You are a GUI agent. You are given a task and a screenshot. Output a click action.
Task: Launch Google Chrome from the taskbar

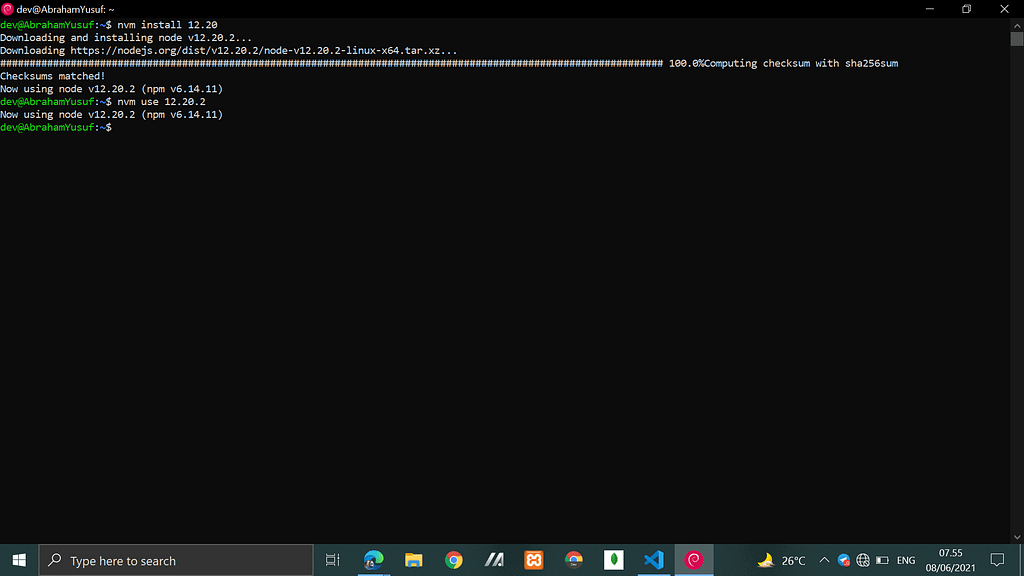pos(453,560)
